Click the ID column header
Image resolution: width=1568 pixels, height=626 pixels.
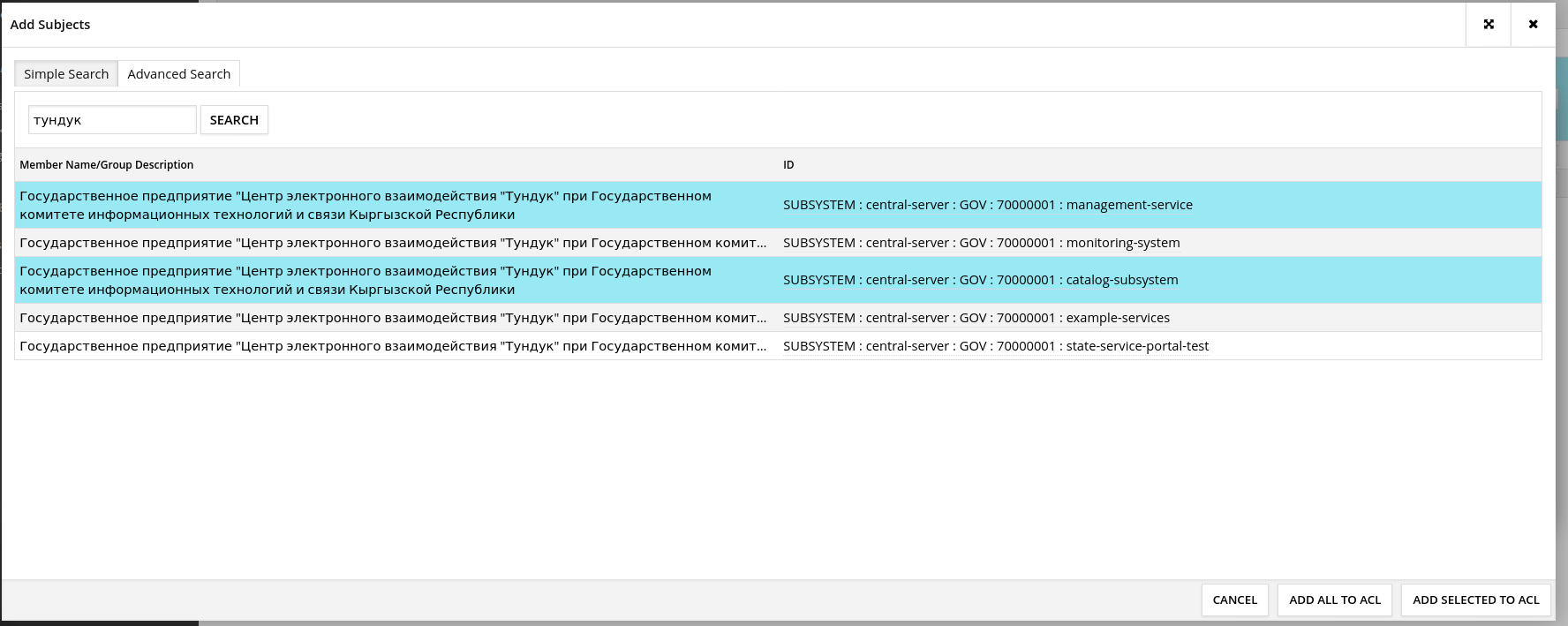click(788, 165)
